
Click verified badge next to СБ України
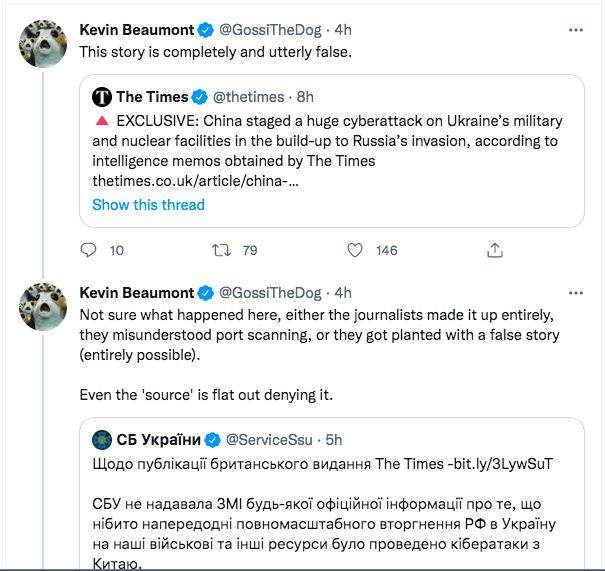coord(212,439)
